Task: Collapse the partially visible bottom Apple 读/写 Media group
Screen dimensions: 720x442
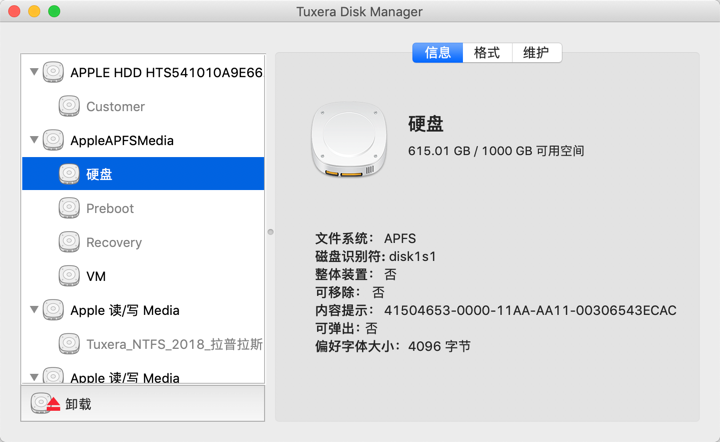Action: 34,377
